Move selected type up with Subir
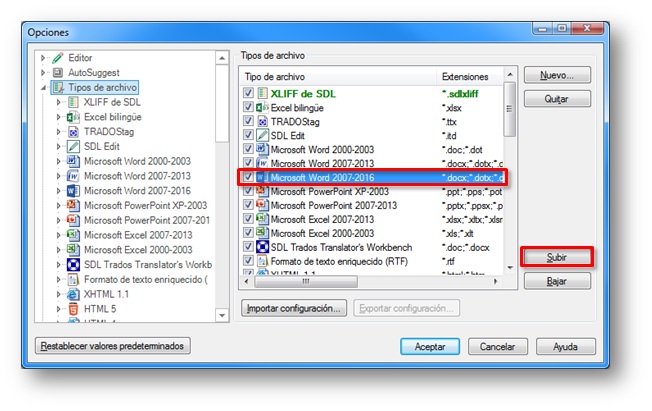Screen dimensions: 652x411 (557, 257)
